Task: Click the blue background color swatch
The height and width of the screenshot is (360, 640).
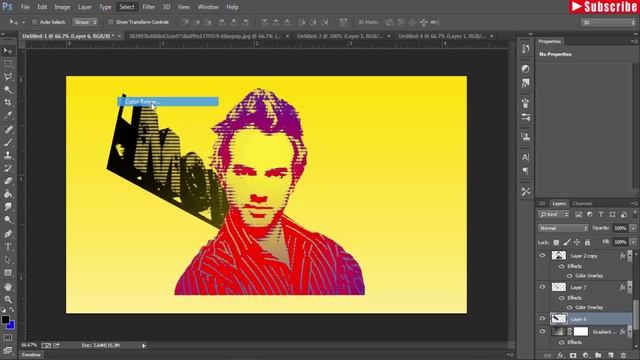Action: pos(11,325)
